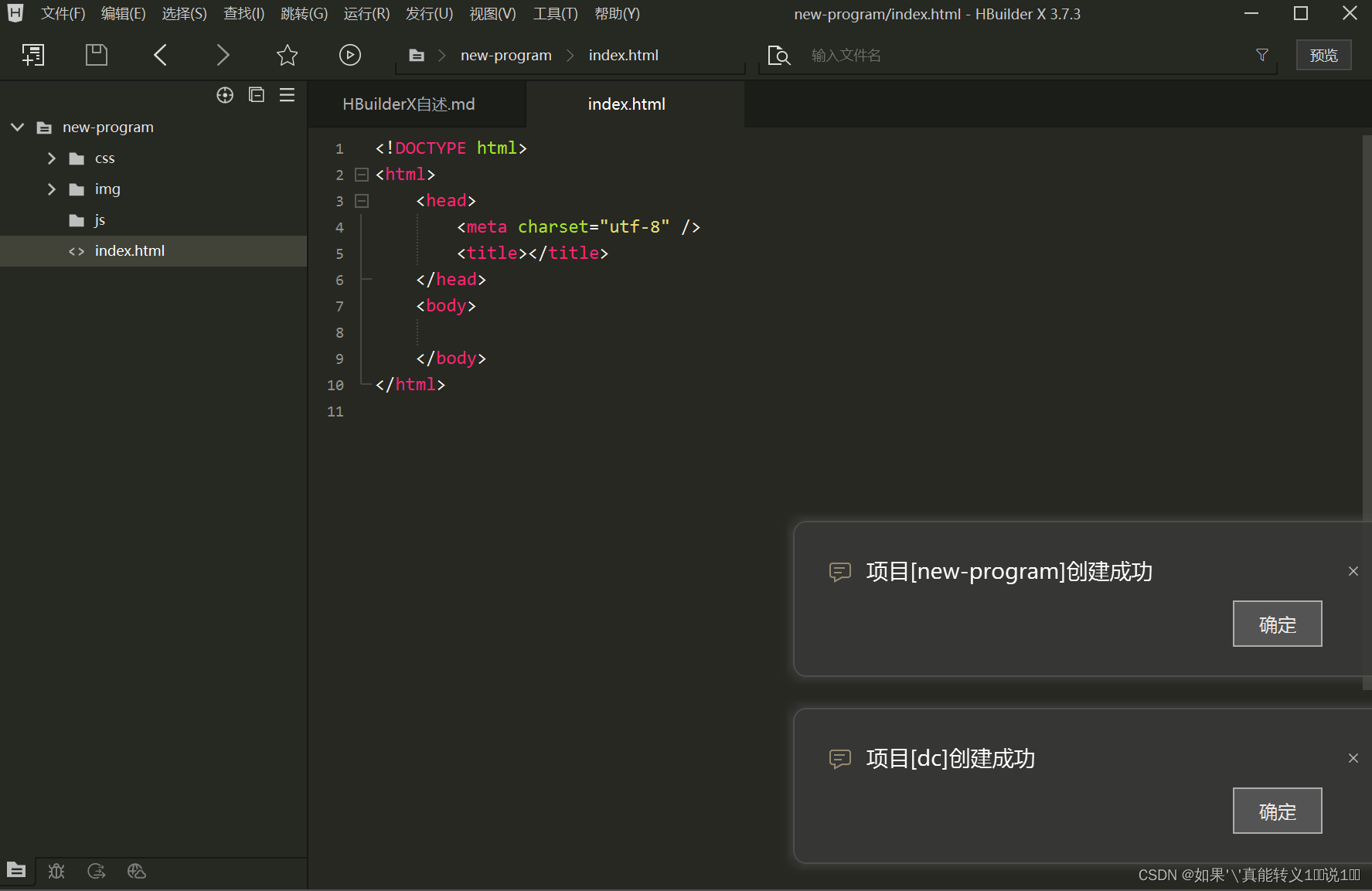The width and height of the screenshot is (1372, 891).
Task: Click message icon on new-program notification
Action: tap(840, 572)
